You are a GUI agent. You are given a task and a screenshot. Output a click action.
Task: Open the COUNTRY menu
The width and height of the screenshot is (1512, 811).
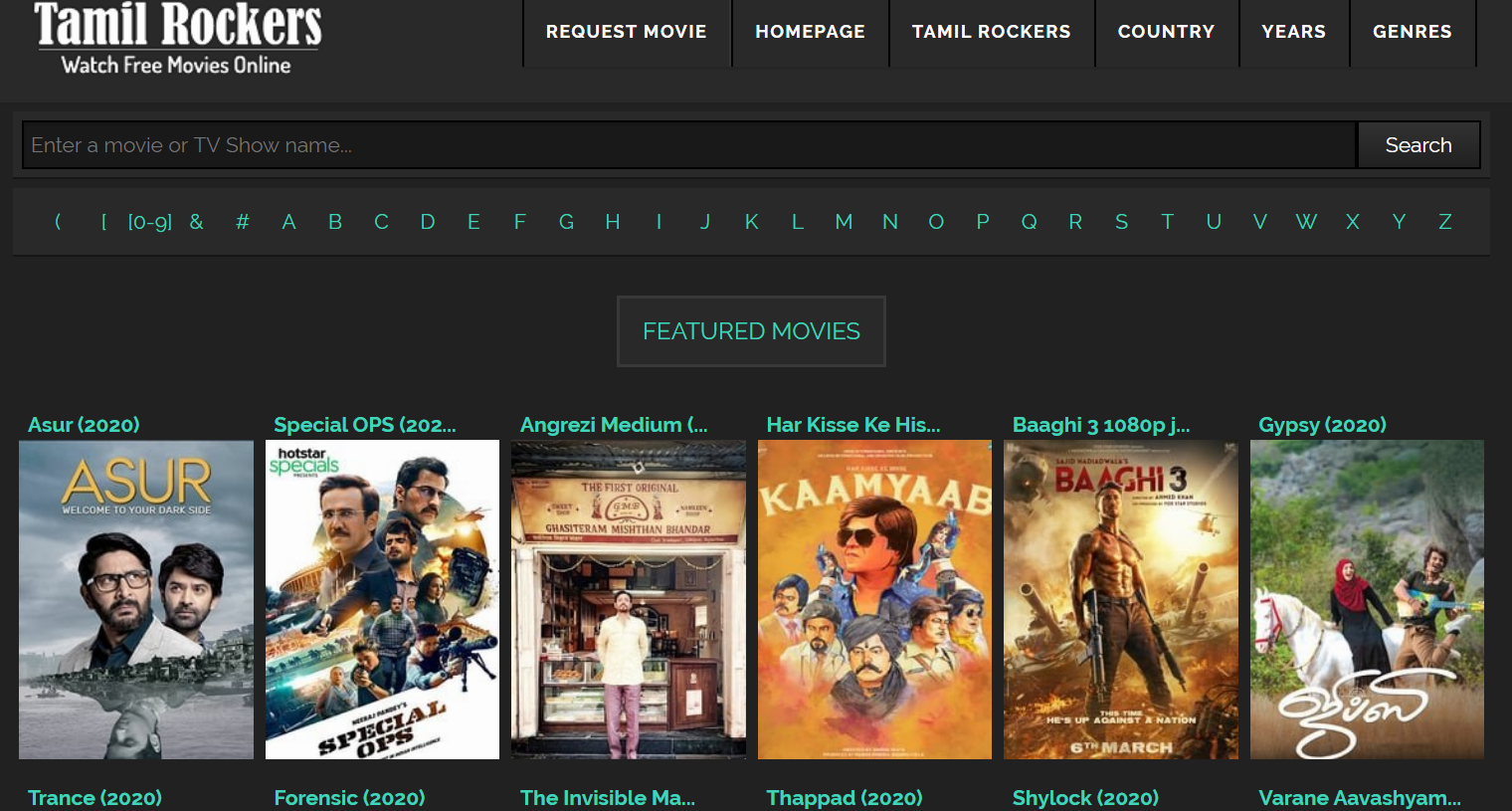[1166, 32]
